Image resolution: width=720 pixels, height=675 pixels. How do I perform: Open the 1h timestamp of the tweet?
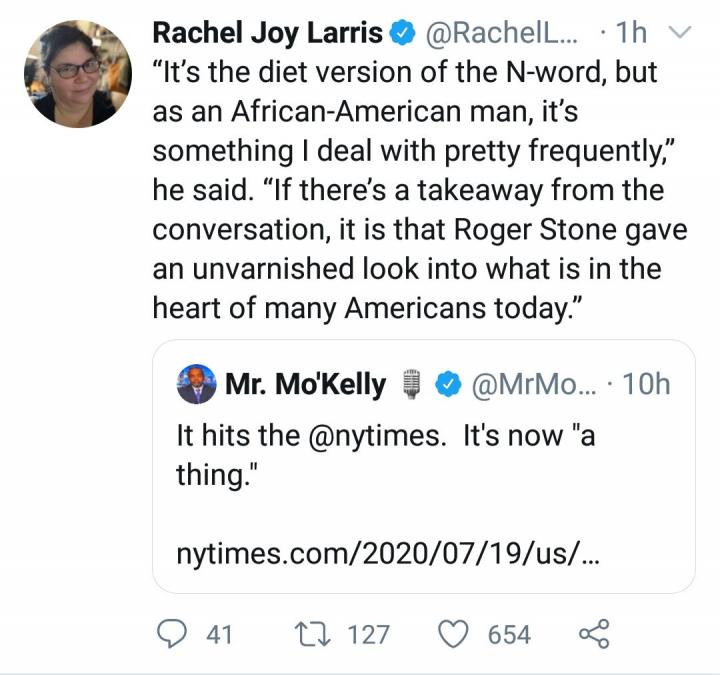pyautogui.click(x=631, y=33)
